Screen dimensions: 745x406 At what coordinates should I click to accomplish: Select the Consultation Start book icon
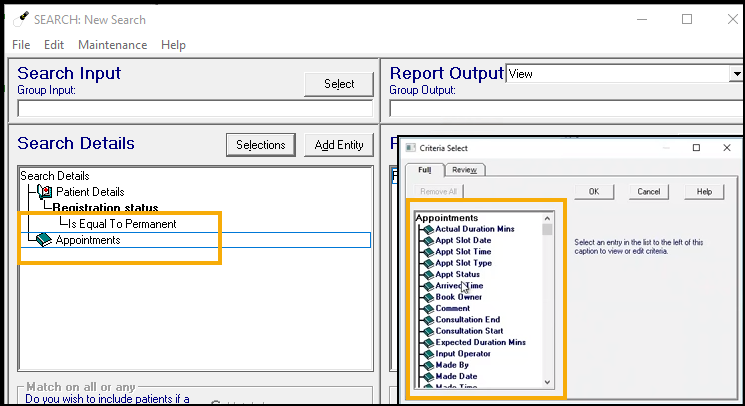pos(427,331)
